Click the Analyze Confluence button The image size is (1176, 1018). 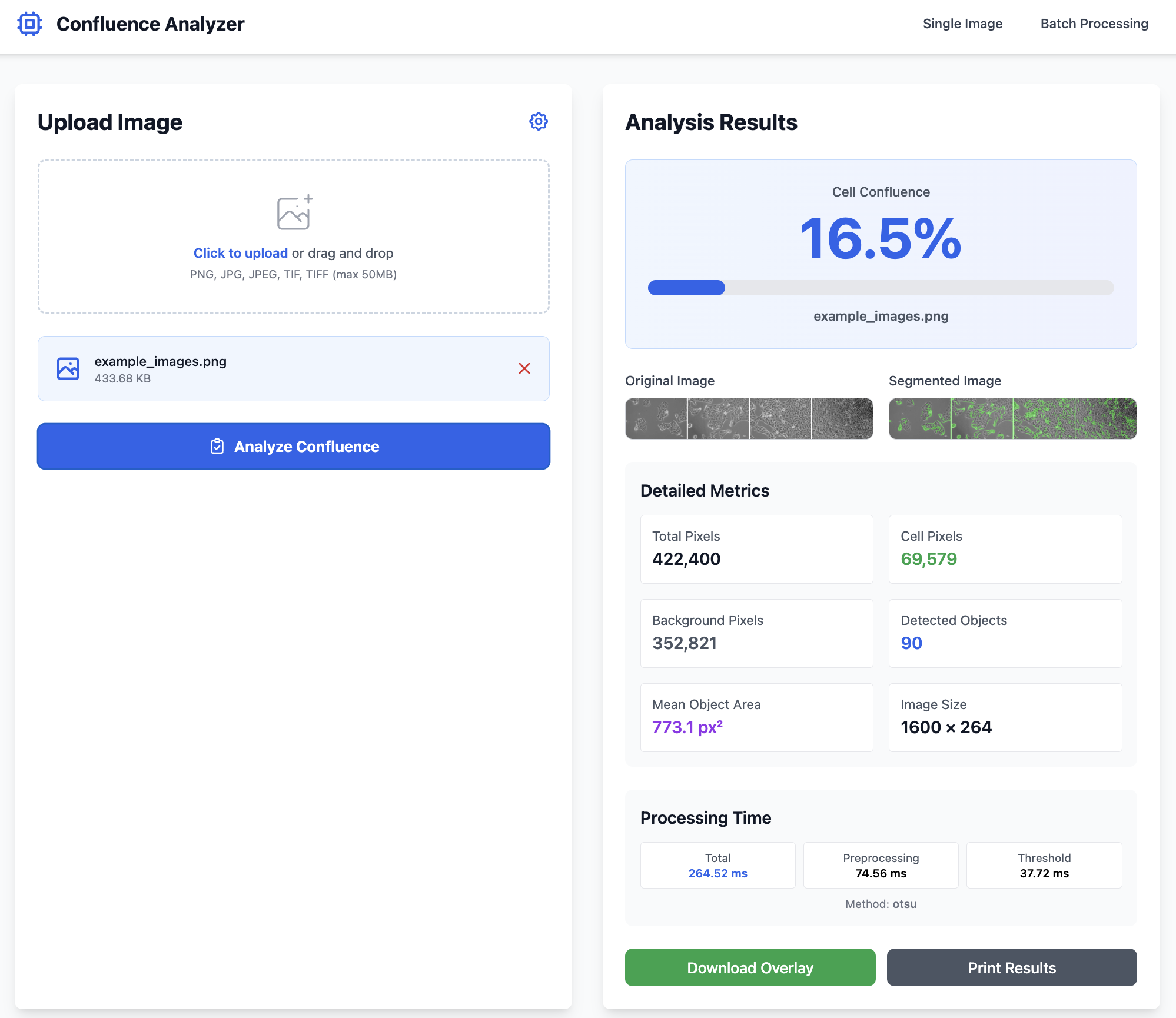coord(294,447)
